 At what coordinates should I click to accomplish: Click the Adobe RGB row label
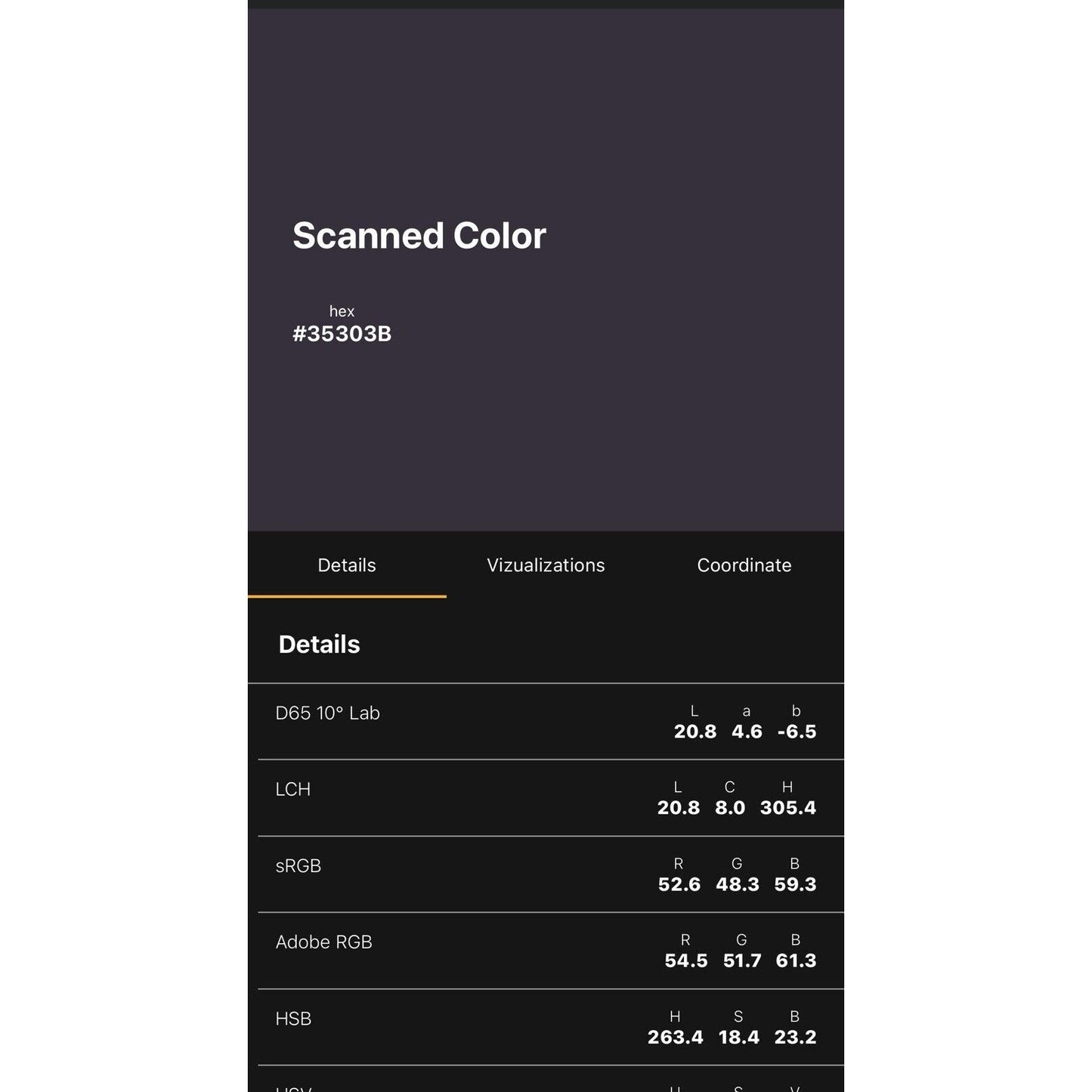point(323,942)
